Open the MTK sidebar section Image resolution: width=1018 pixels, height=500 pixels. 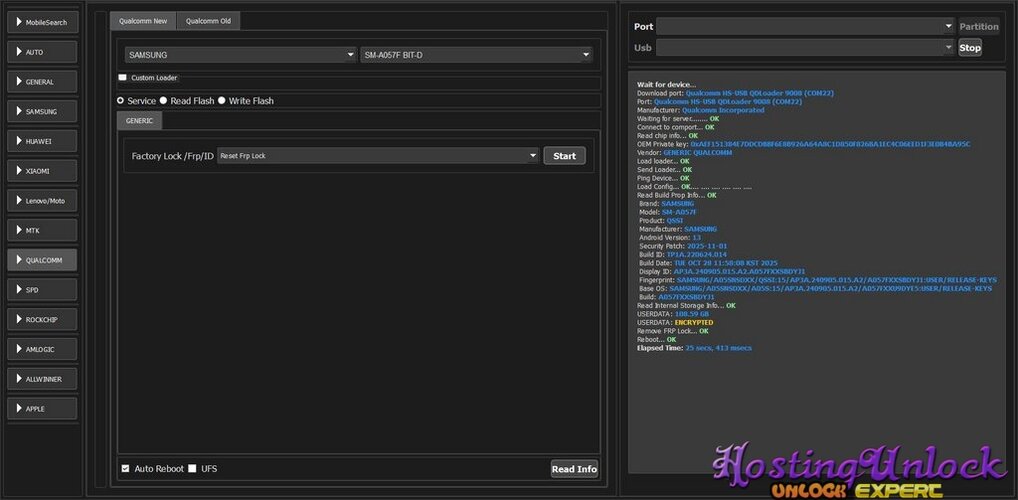42,230
